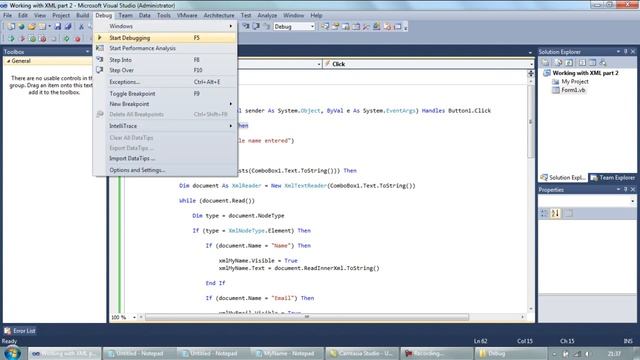Open the Architecture menu
640x360 pixels.
[x=219, y=15]
